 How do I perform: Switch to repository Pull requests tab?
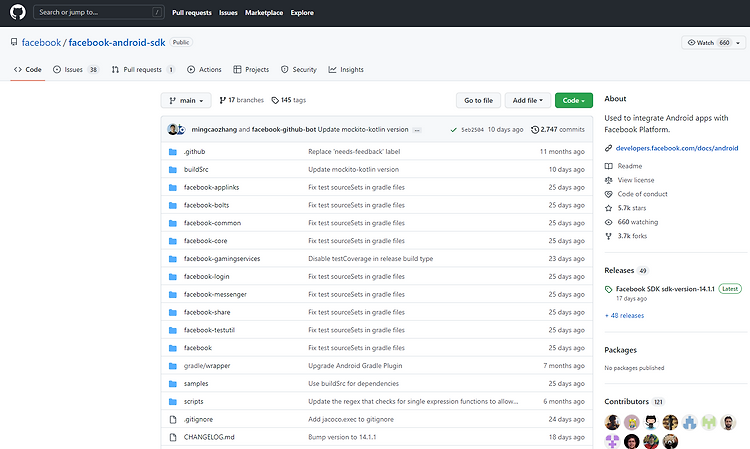pos(143,70)
